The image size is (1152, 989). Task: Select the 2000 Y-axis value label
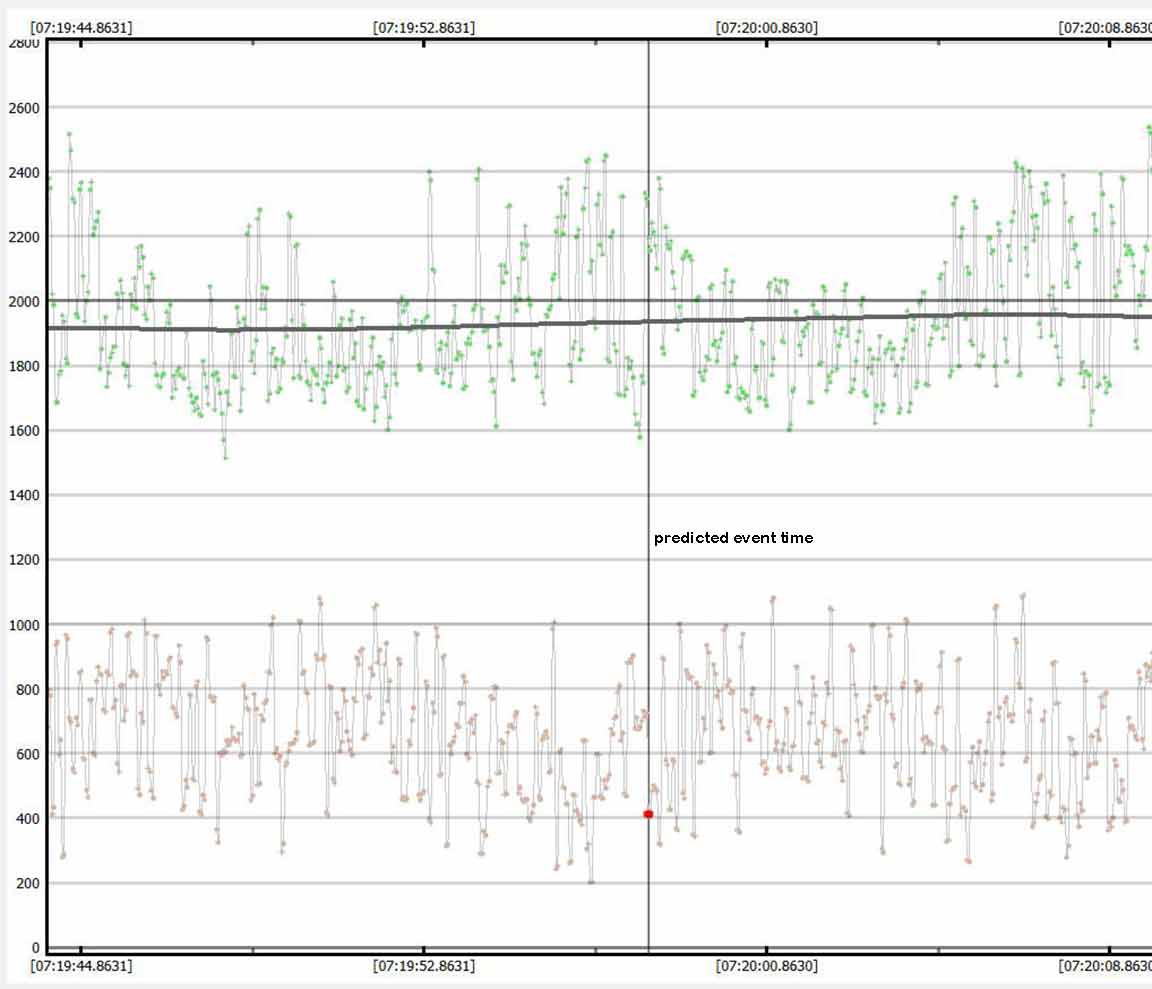click(20, 301)
